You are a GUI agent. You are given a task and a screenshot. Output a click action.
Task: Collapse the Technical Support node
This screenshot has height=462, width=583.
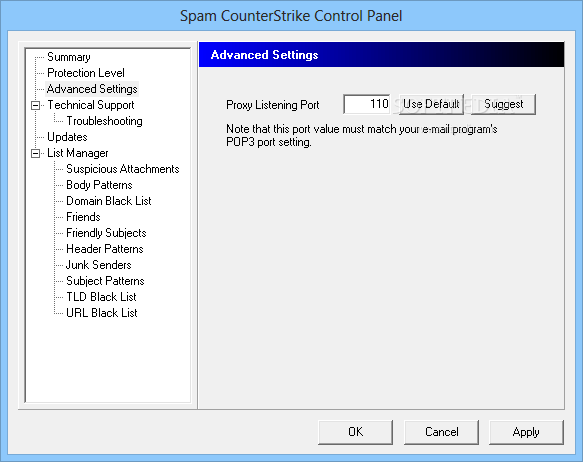point(35,106)
